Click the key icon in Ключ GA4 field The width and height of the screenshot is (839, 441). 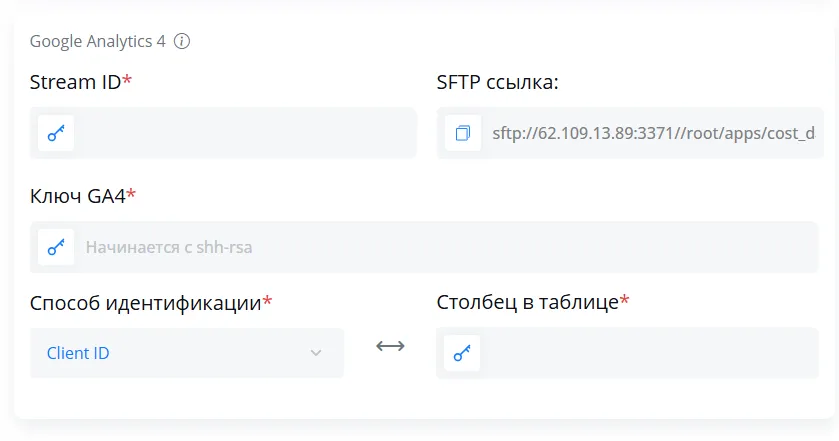tap(56, 247)
